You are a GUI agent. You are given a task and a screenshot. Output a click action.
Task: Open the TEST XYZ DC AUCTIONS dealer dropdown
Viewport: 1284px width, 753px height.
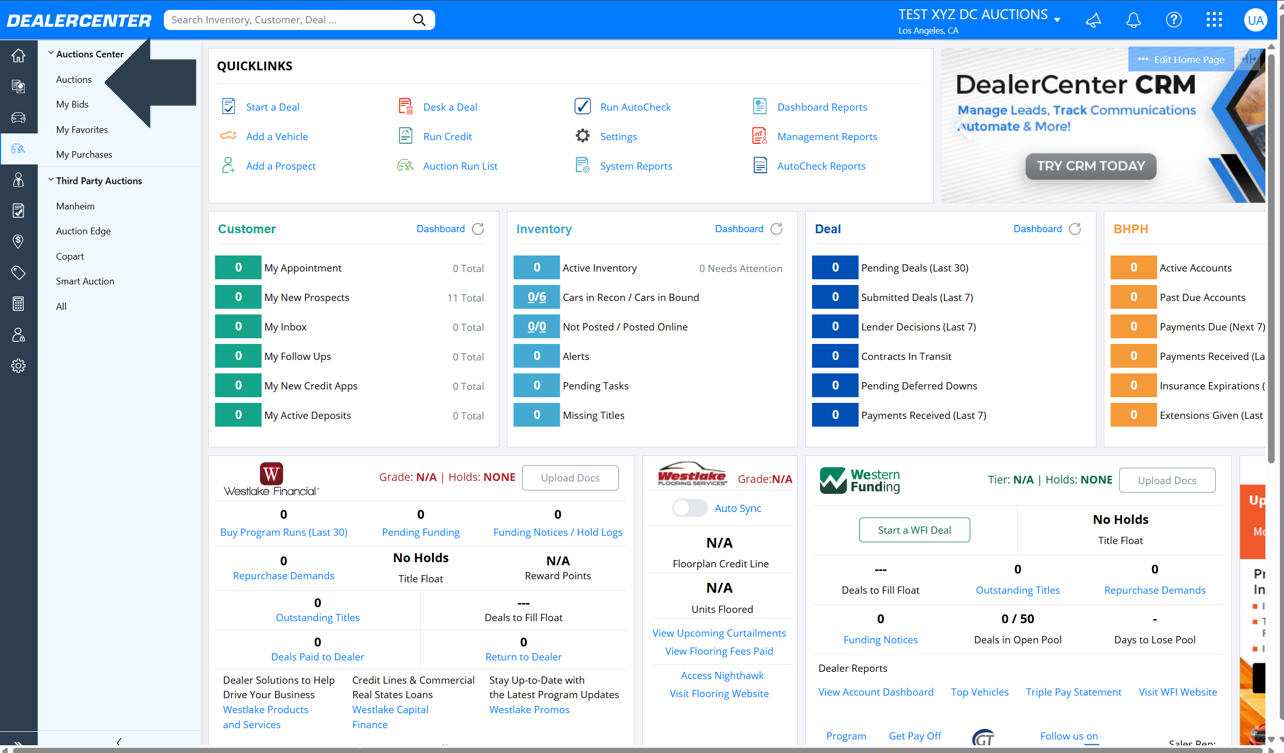click(x=979, y=16)
